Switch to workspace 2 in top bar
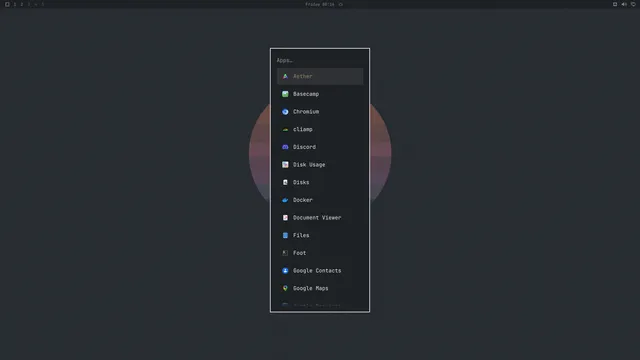Viewport: 640px width, 360px height. (22, 4)
